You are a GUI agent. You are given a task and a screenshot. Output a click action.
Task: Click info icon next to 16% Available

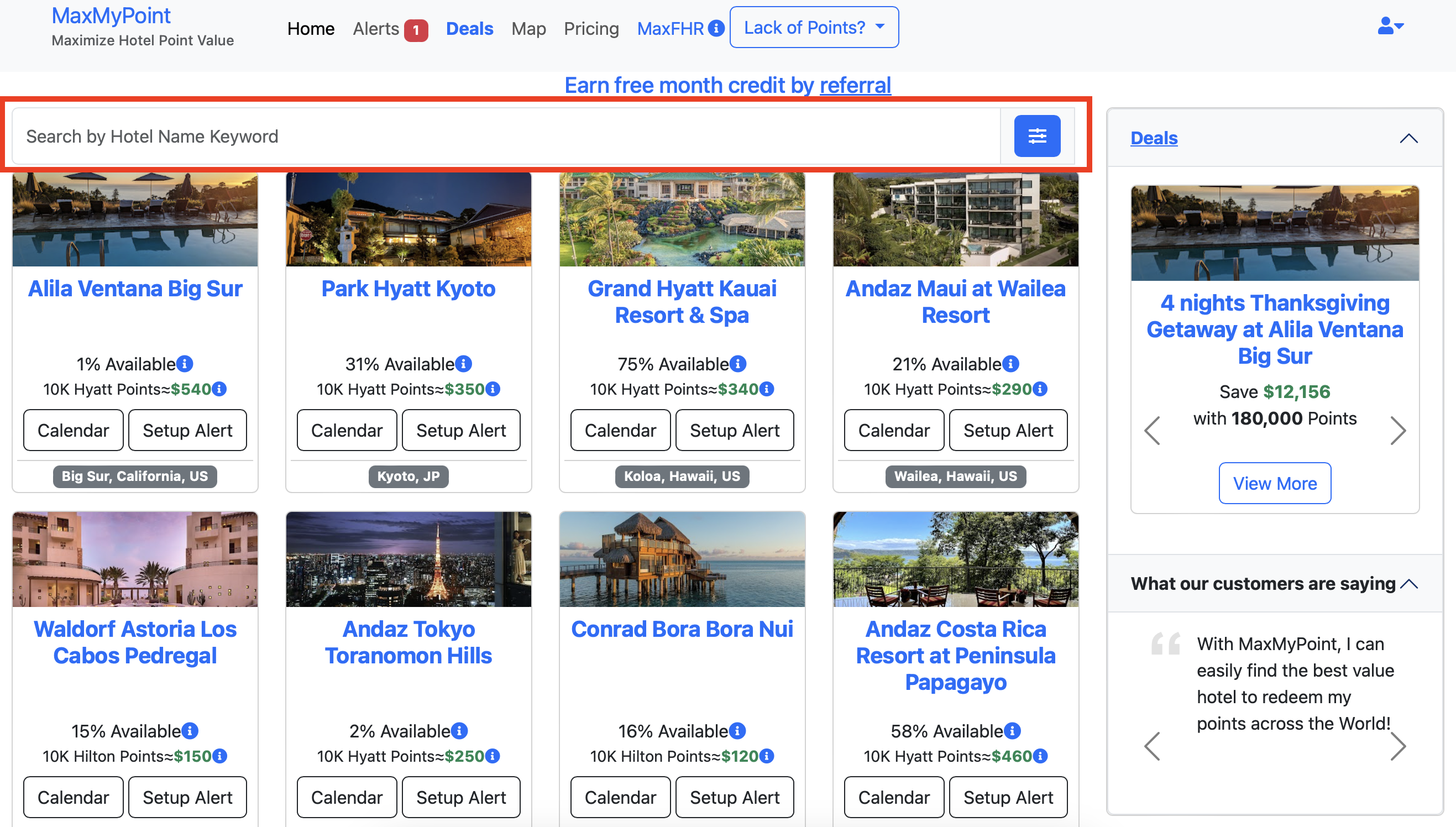point(737,731)
